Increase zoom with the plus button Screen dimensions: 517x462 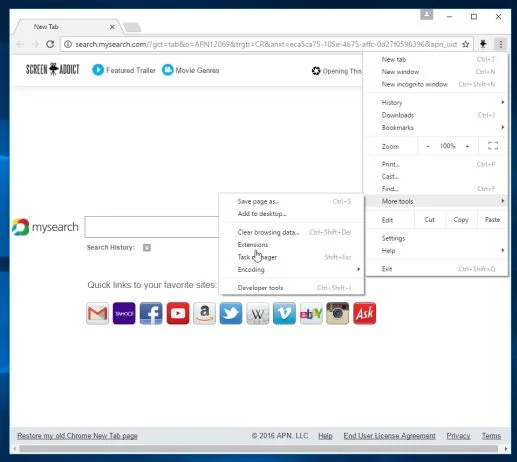(467, 146)
